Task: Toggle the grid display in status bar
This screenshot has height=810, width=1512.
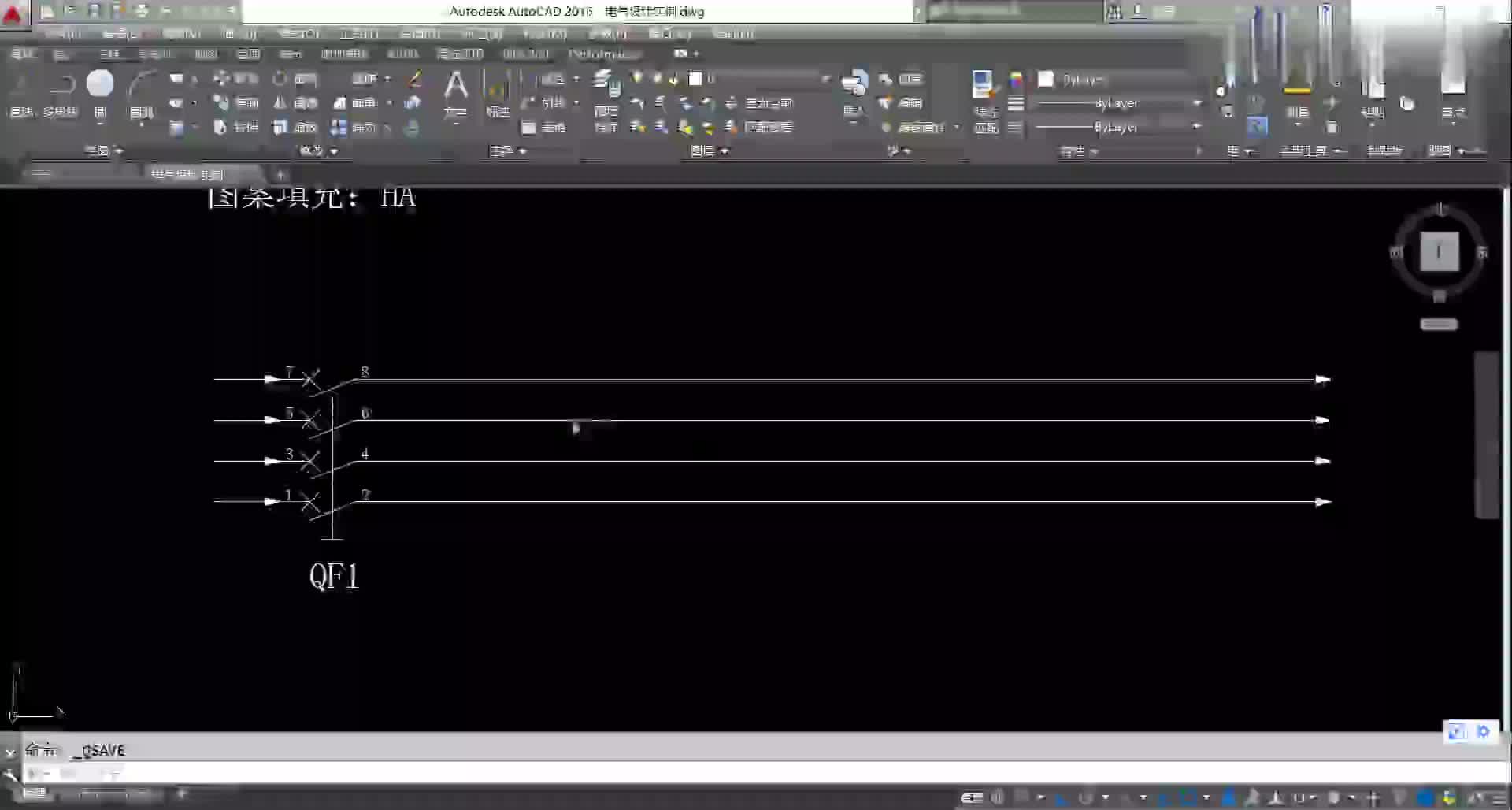Action: 997,797
